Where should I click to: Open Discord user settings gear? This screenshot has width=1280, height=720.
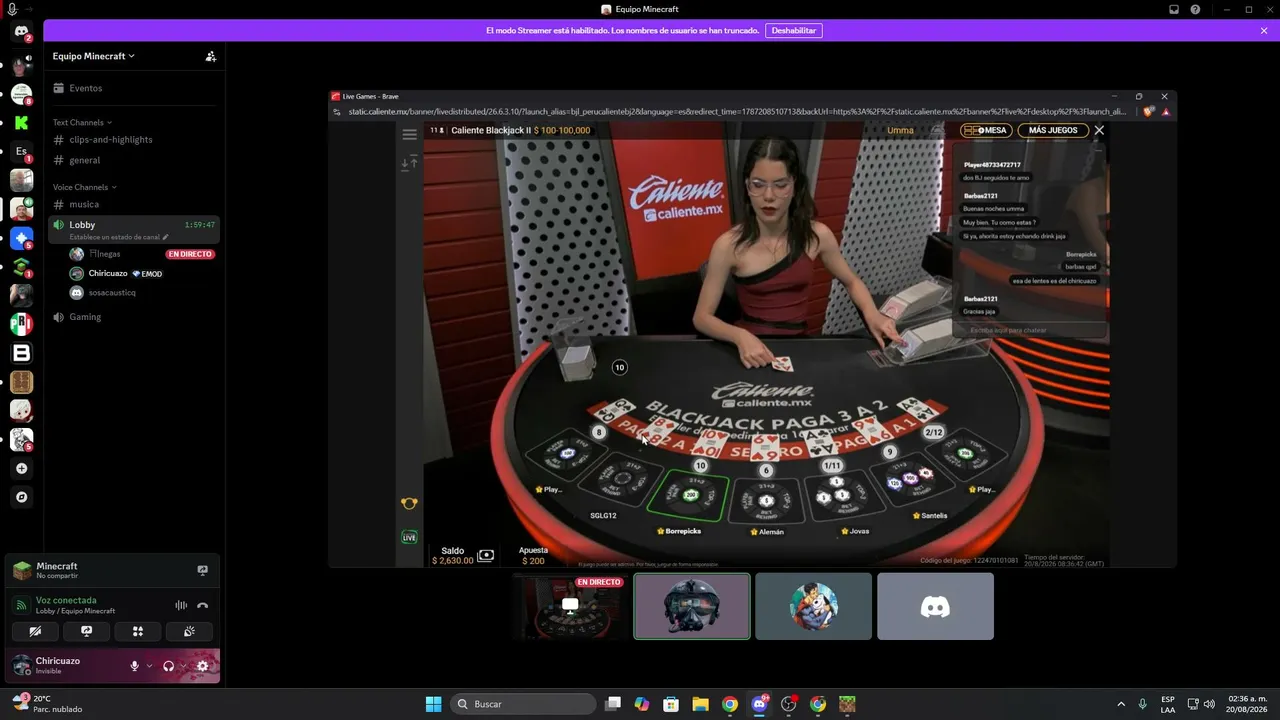click(203, 666)
